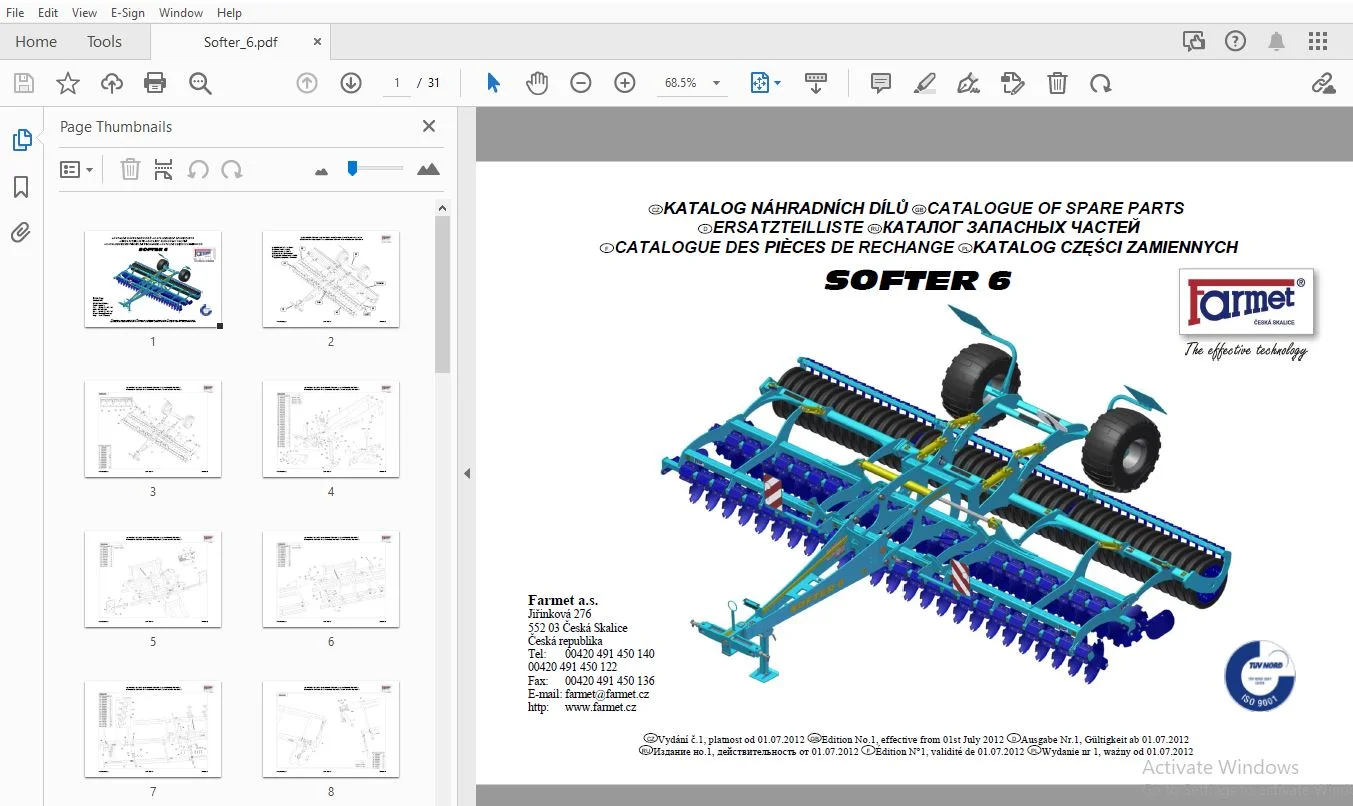This screenshot has height=806, width=1353.
Task: Share a link to this file
Action: (x=1324, y=83)
